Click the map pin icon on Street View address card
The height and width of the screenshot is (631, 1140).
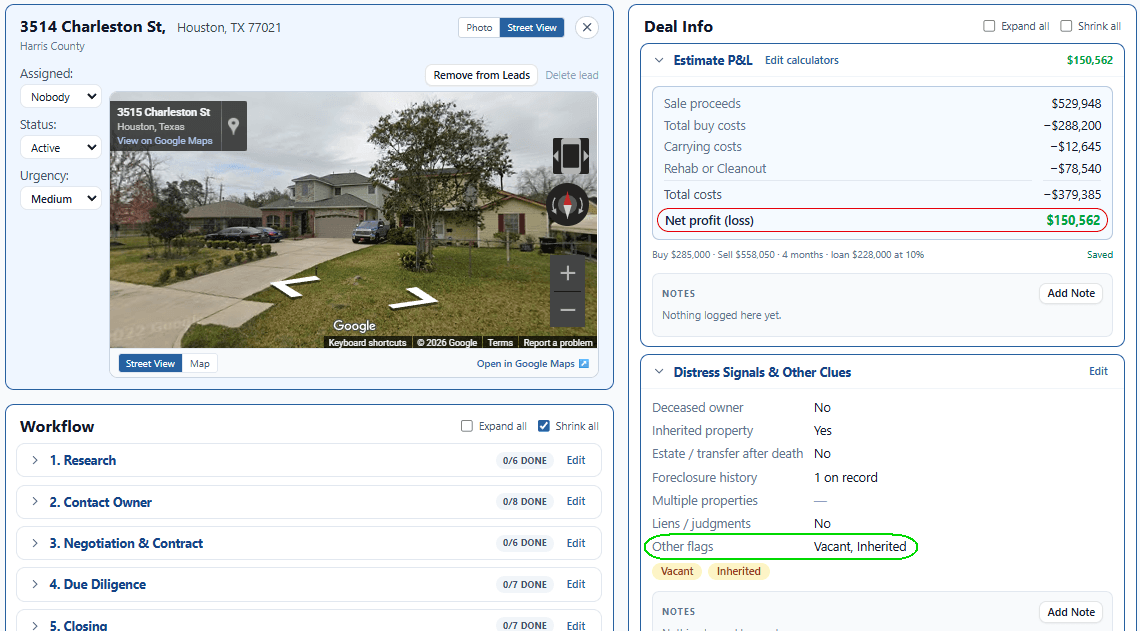point(233,126)
